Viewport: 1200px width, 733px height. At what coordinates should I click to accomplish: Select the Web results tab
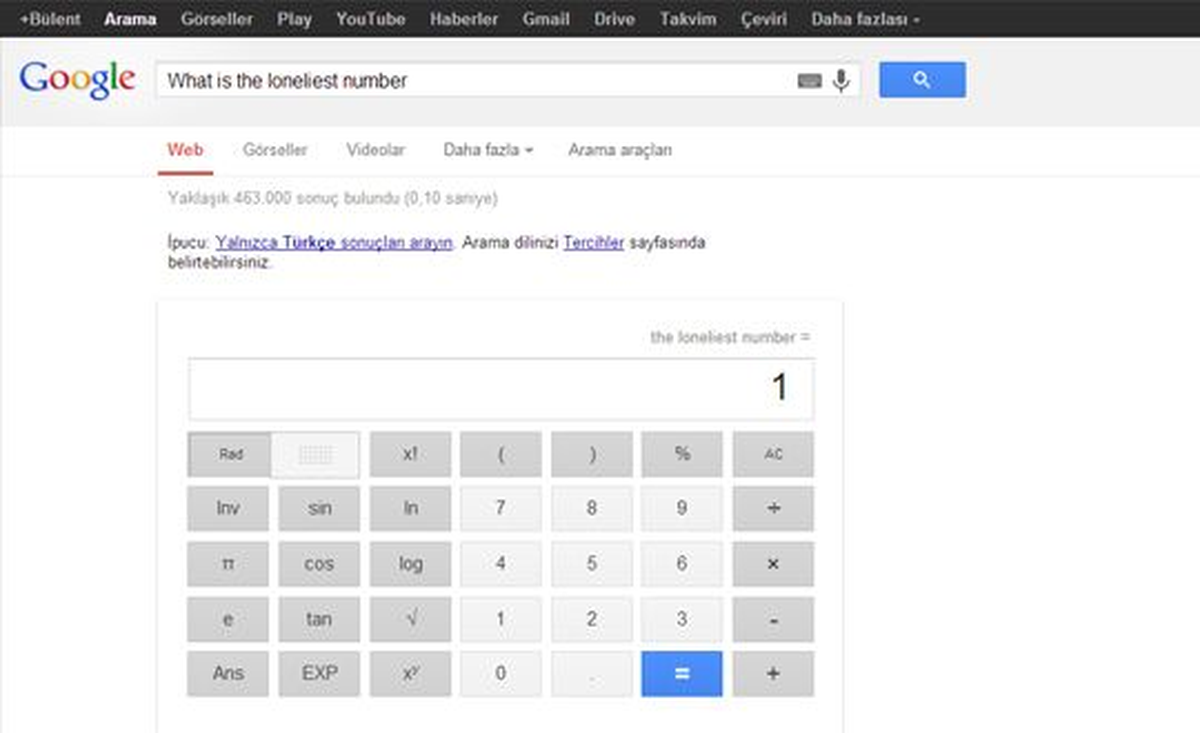[x=185, y=150]
